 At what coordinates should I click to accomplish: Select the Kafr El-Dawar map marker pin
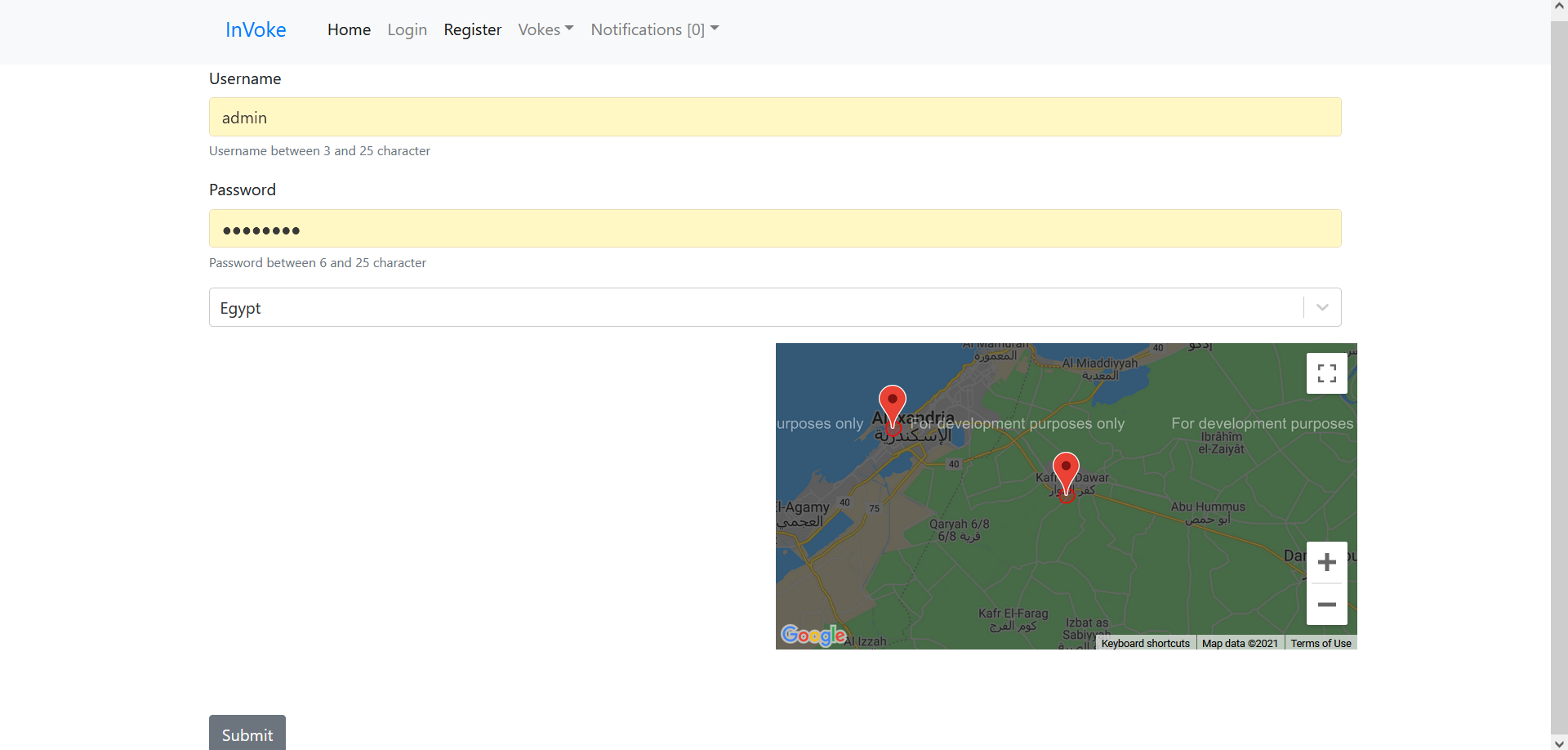click(1066, 474)
